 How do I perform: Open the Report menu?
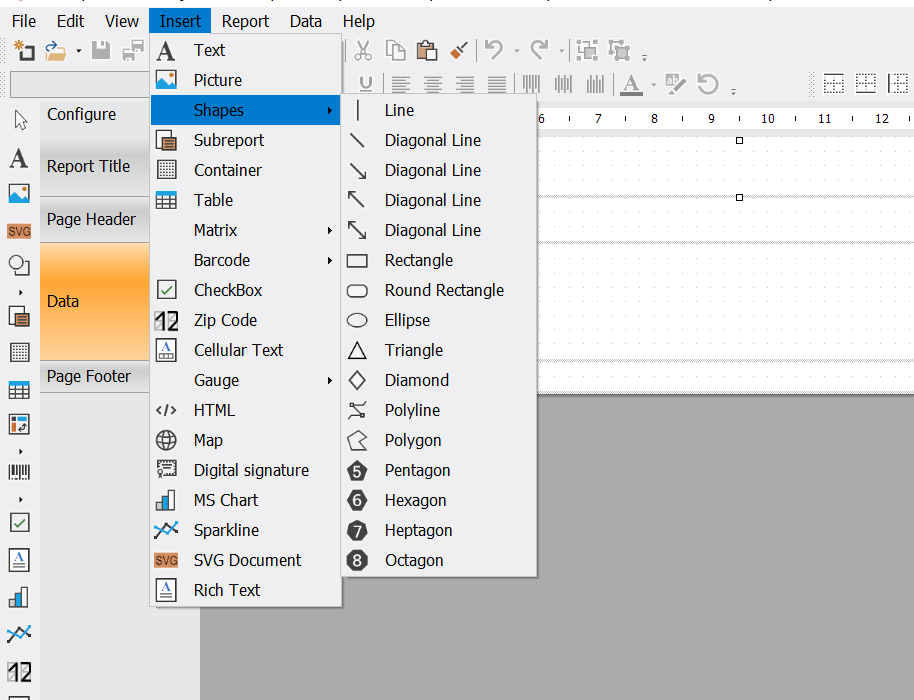(x=244, y=20)
